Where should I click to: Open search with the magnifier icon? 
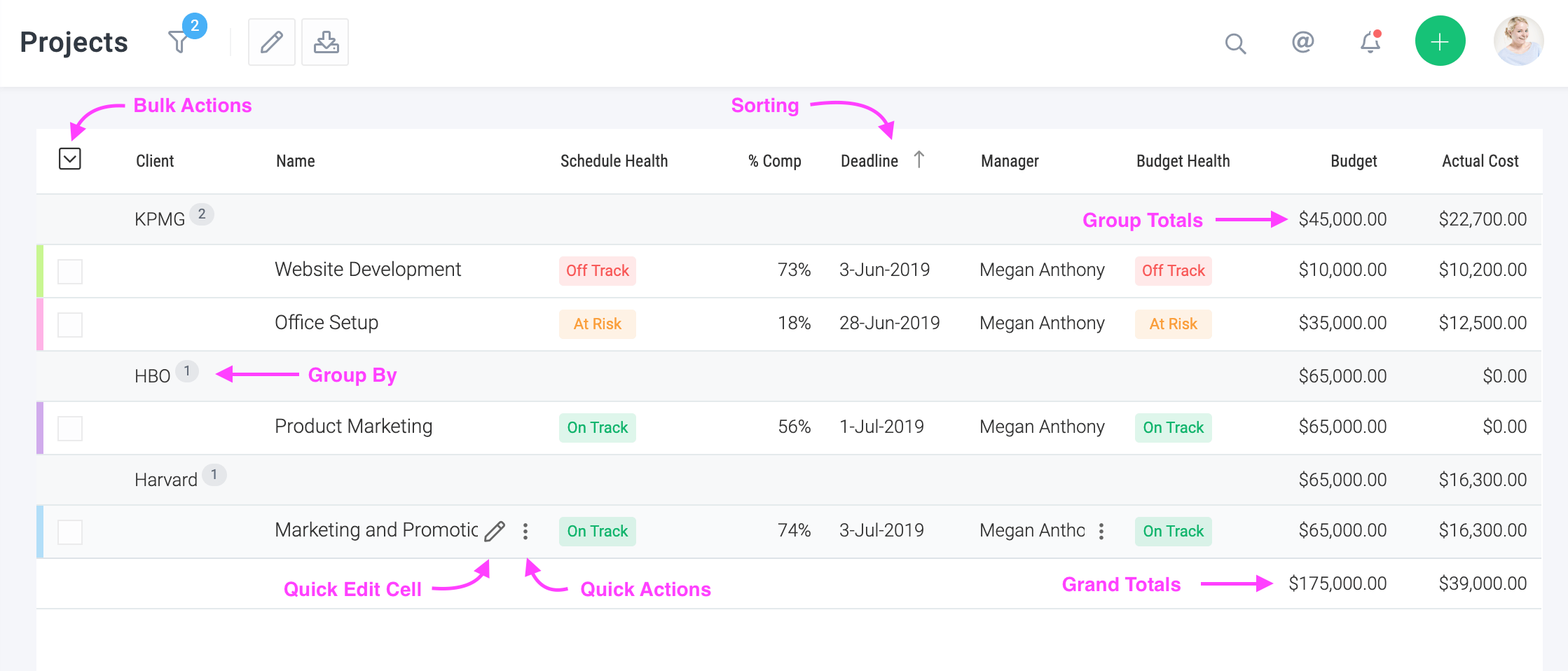[x=1235, y=43]
